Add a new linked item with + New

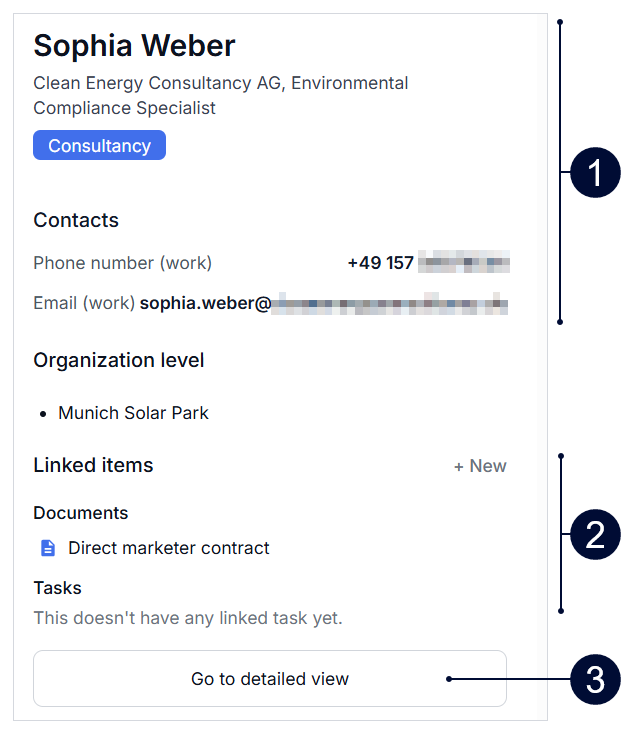[x=480, y=466]
